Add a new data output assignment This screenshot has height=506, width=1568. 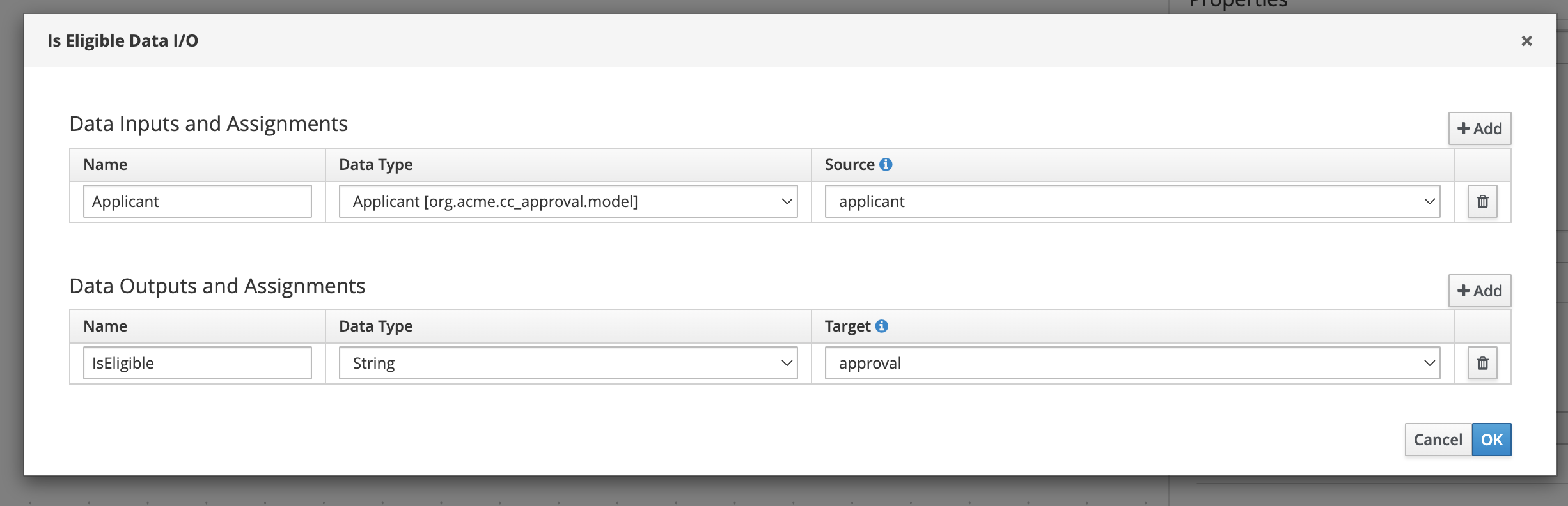[1480, 291]
